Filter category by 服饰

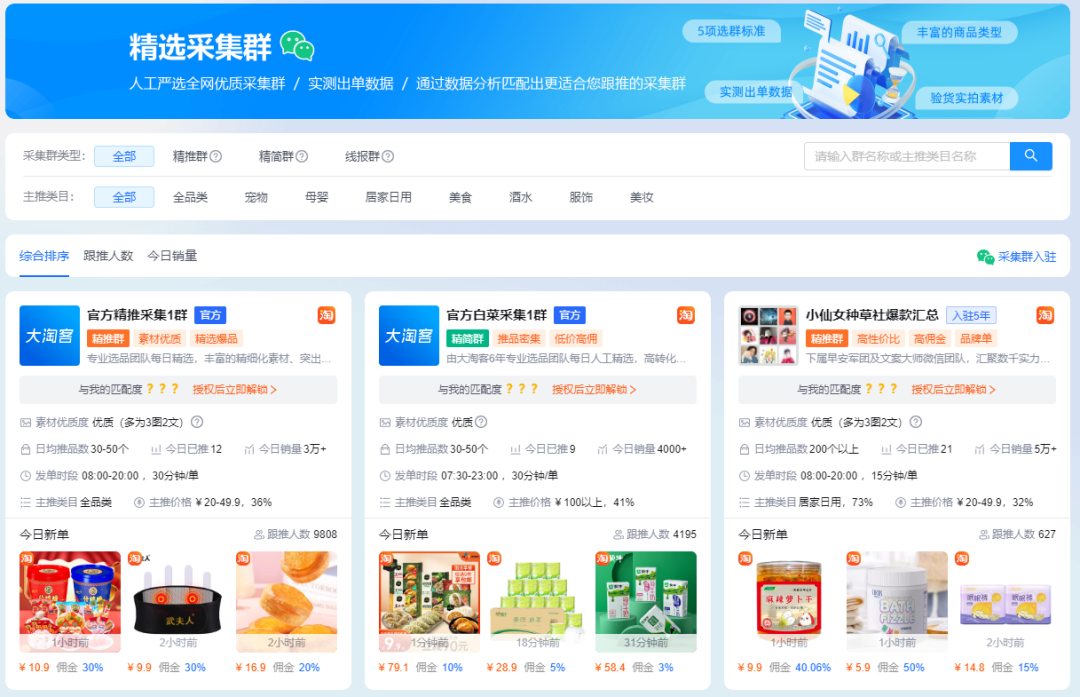581,197
